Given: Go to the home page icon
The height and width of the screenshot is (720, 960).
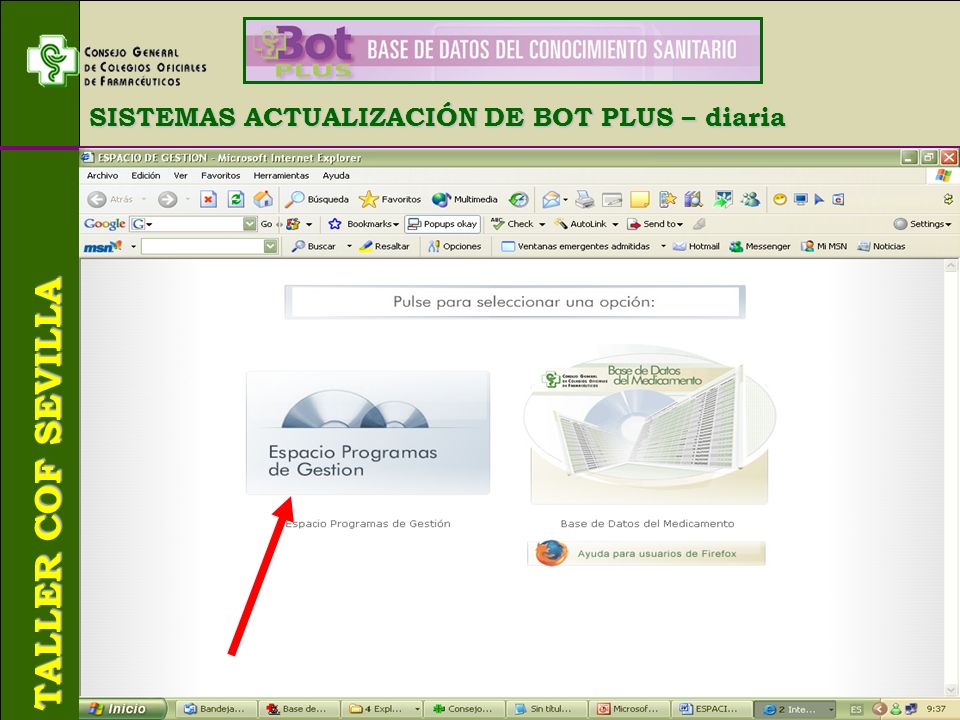Looking at the screenshot, I should 263,200.
